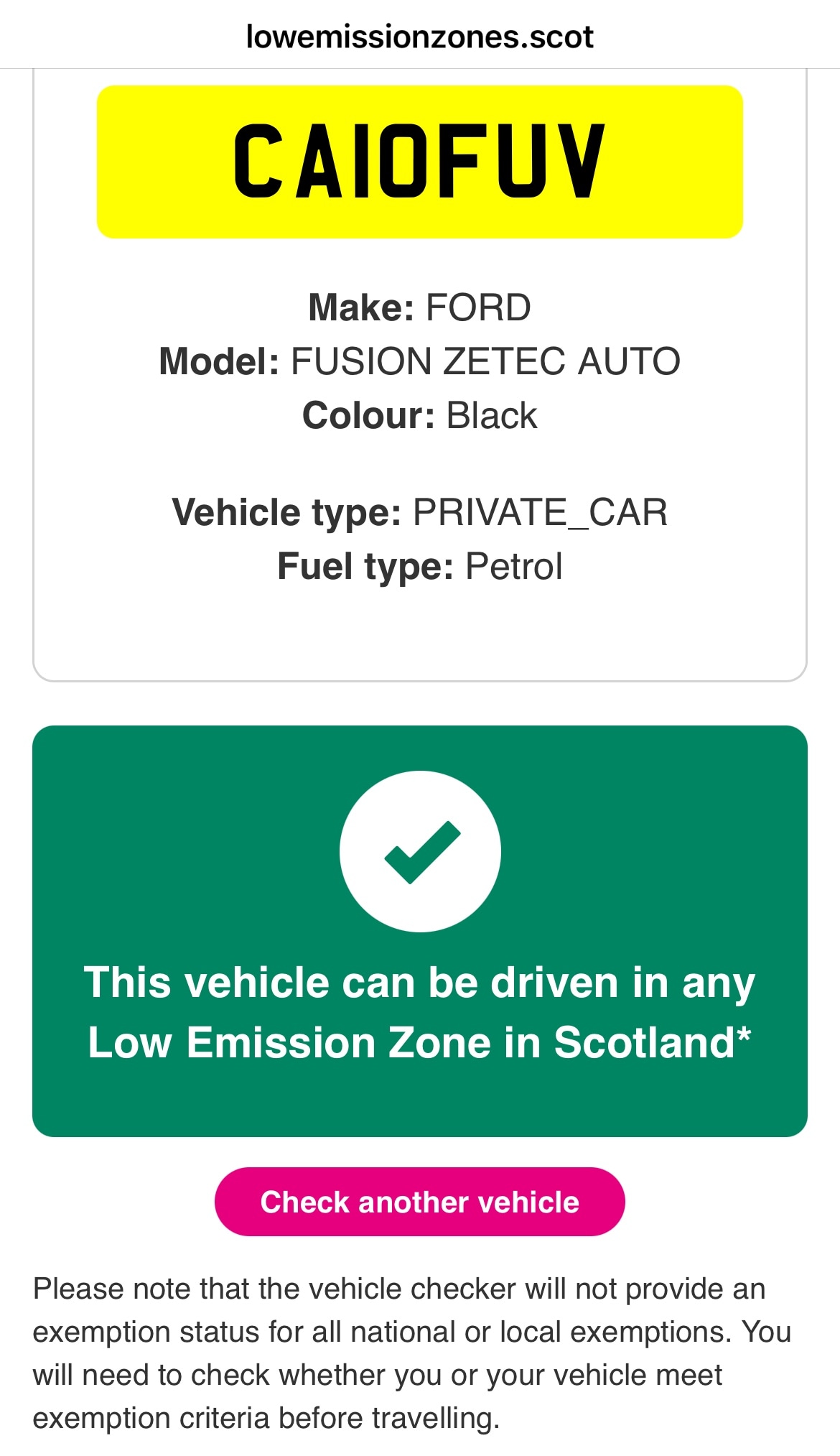Click the "Please note that the vehicle checker" line
The height and width of the screenshot is (1456, 840).
pyautogui.click(x=399, y=1289)
